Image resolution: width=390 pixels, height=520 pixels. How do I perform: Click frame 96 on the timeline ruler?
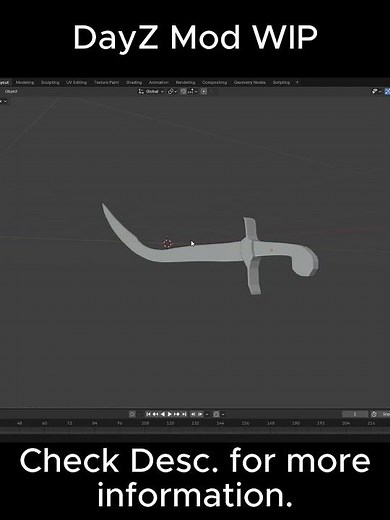(120, 423)
